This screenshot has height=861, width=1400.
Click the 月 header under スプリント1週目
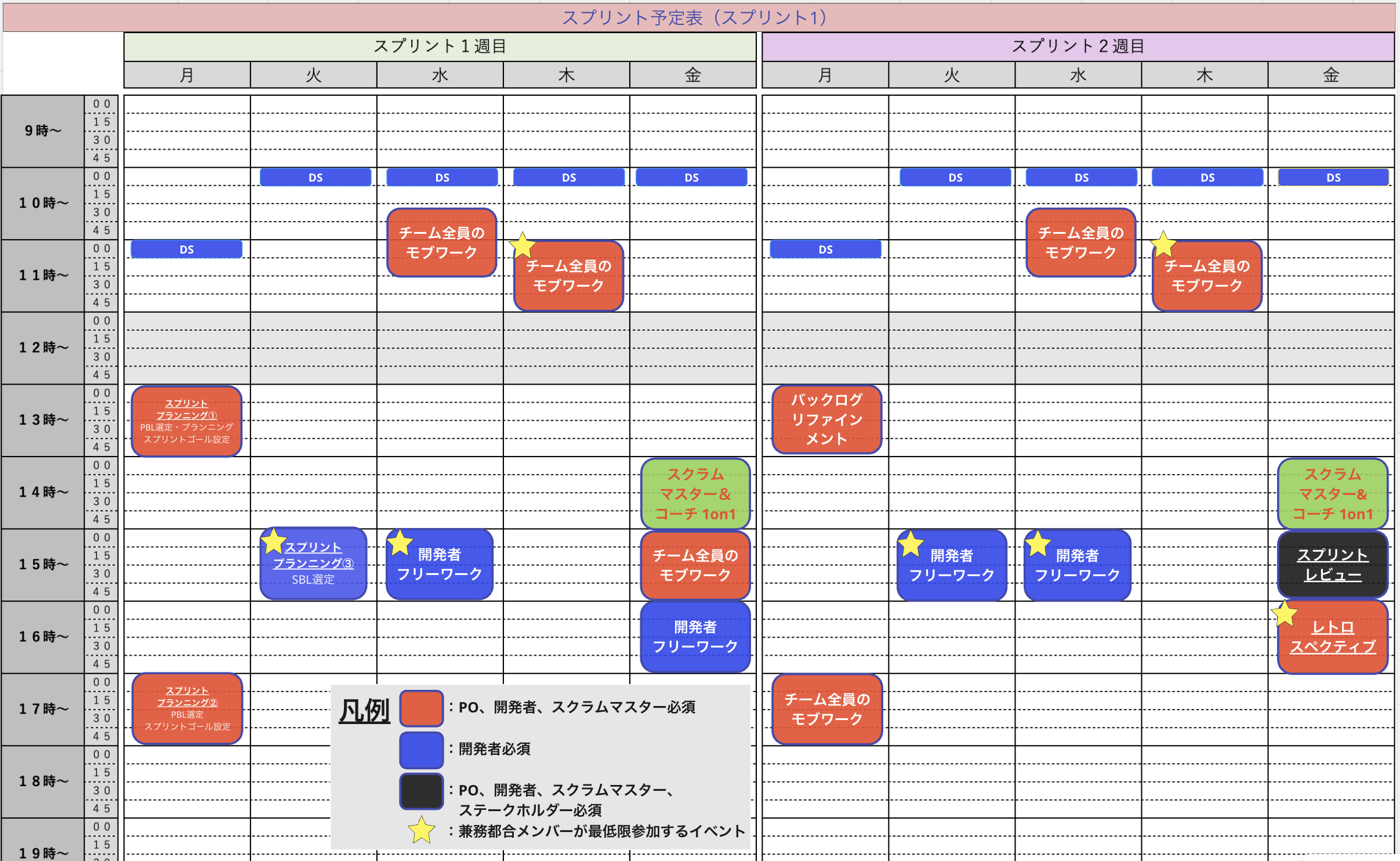click(x=187, y=75)
